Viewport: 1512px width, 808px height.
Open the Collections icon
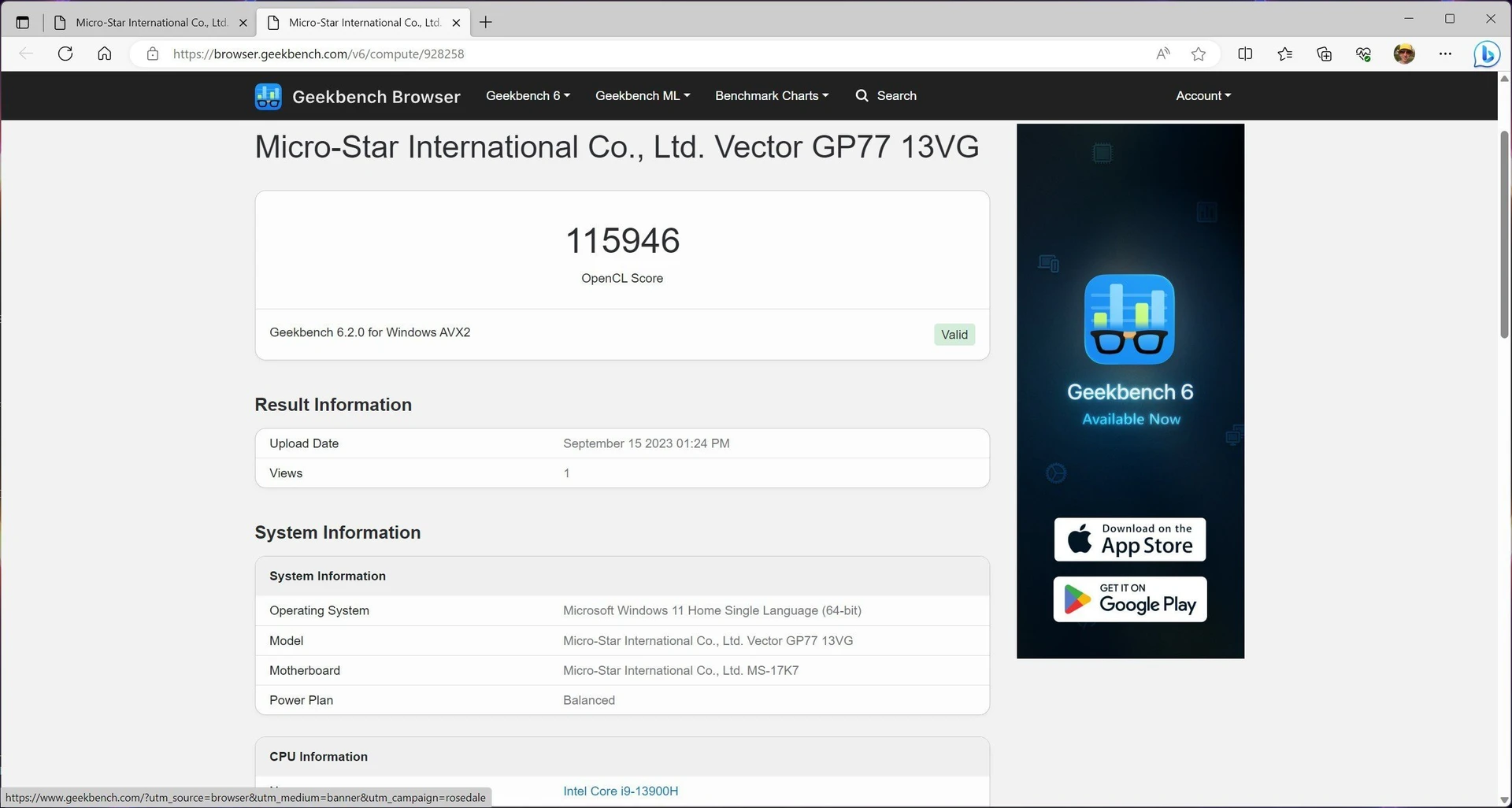(1324, 54)
